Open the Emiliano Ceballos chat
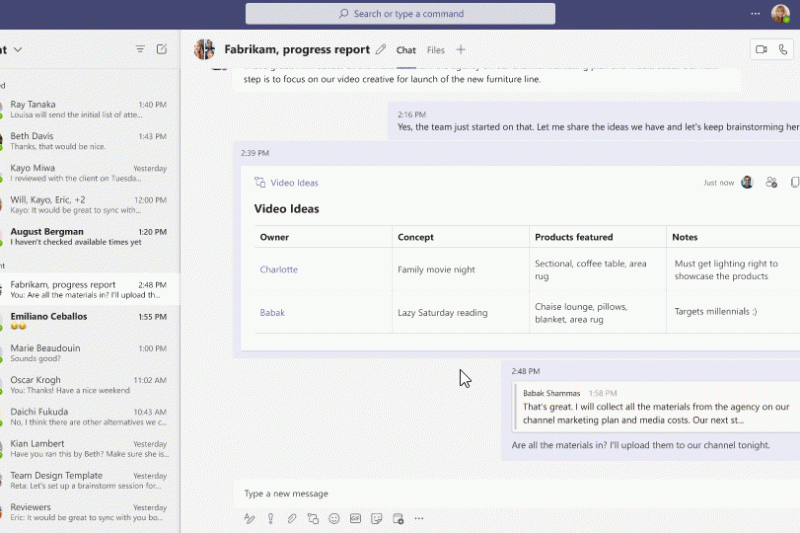 [x=90, y=321]
